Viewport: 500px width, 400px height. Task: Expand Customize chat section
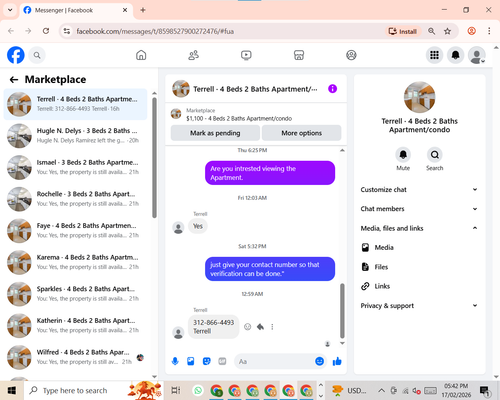coord(419,190)
